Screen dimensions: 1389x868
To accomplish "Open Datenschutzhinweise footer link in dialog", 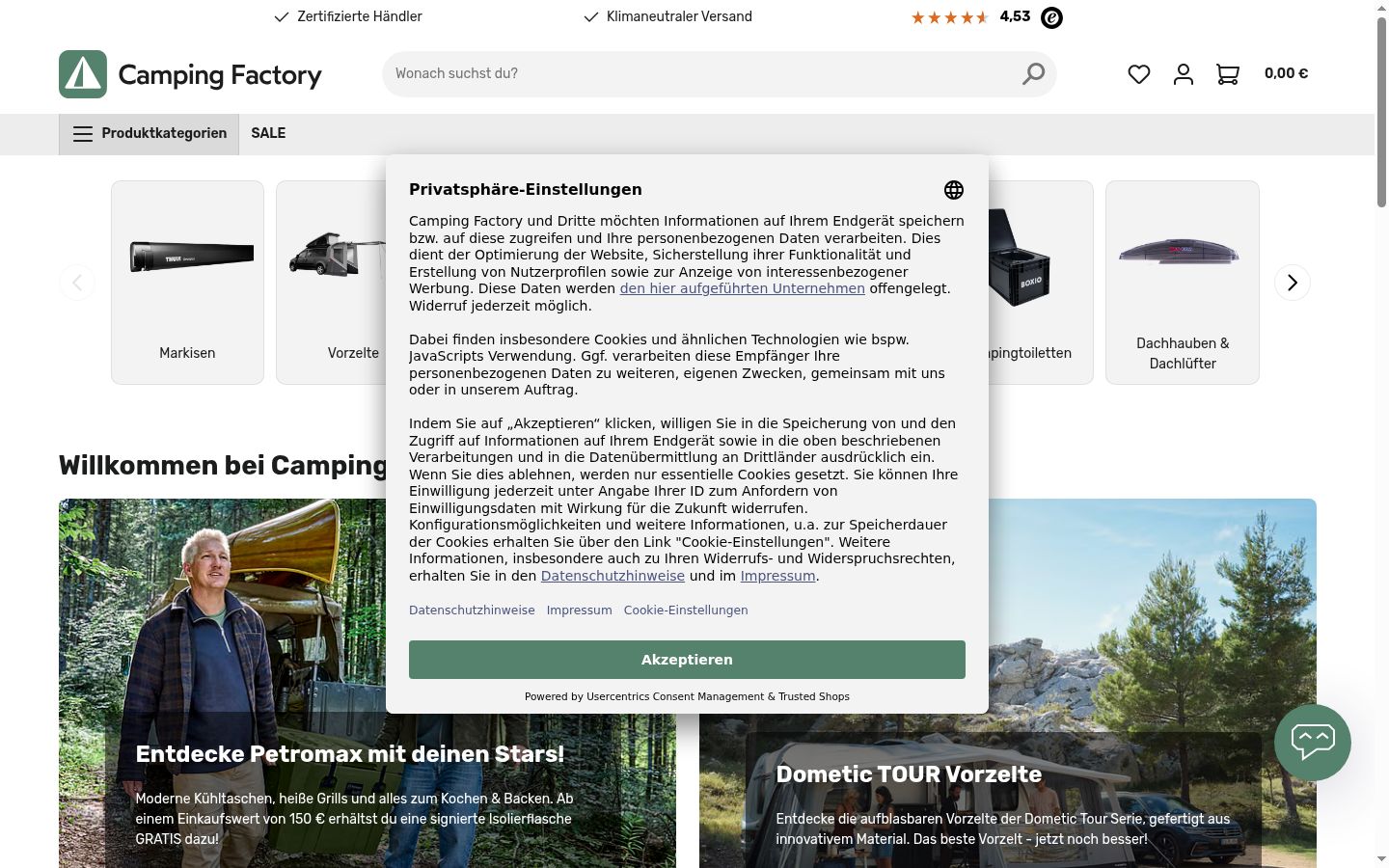I will (472, 610).
